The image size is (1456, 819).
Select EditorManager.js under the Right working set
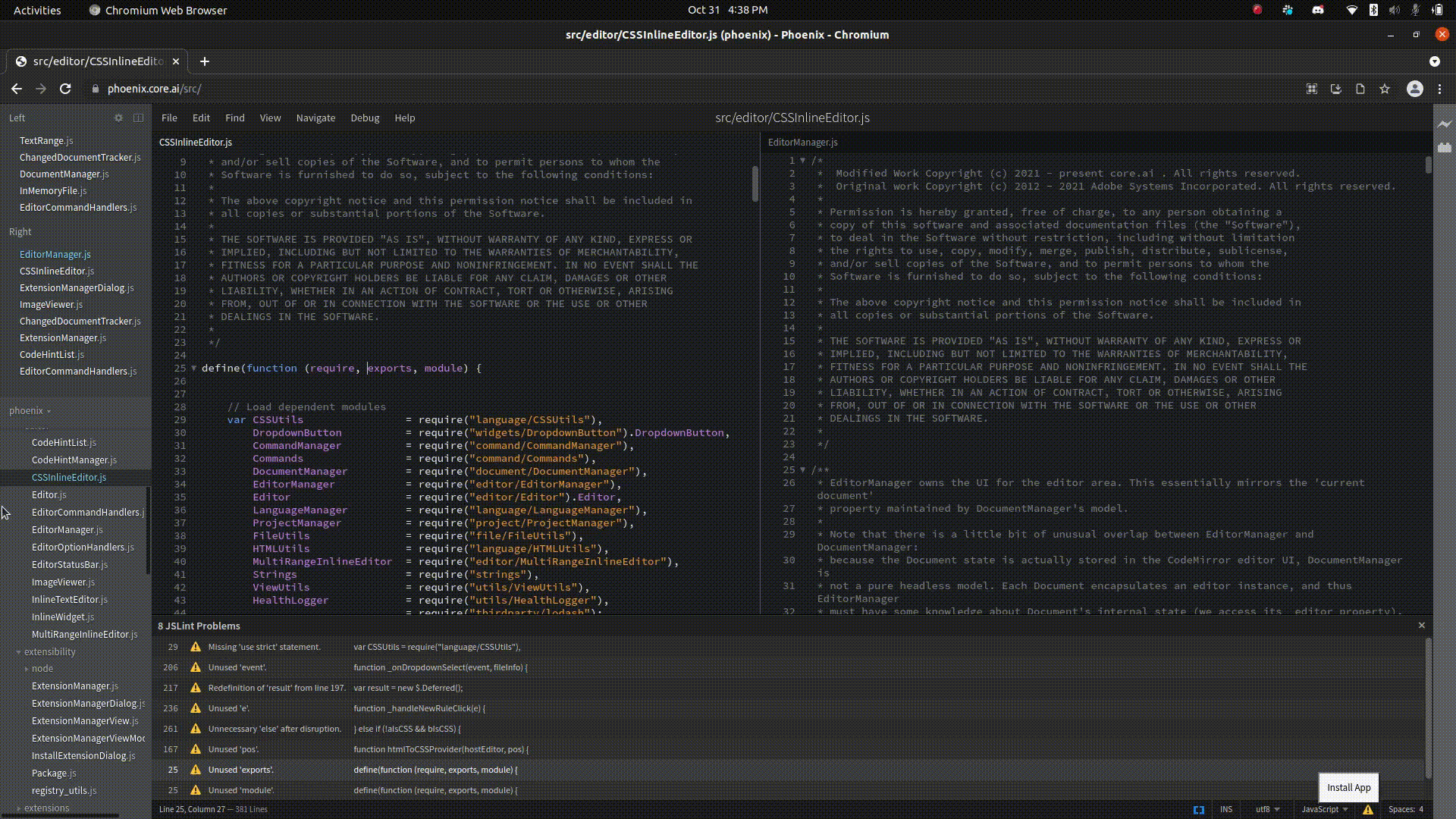point(55,254)
